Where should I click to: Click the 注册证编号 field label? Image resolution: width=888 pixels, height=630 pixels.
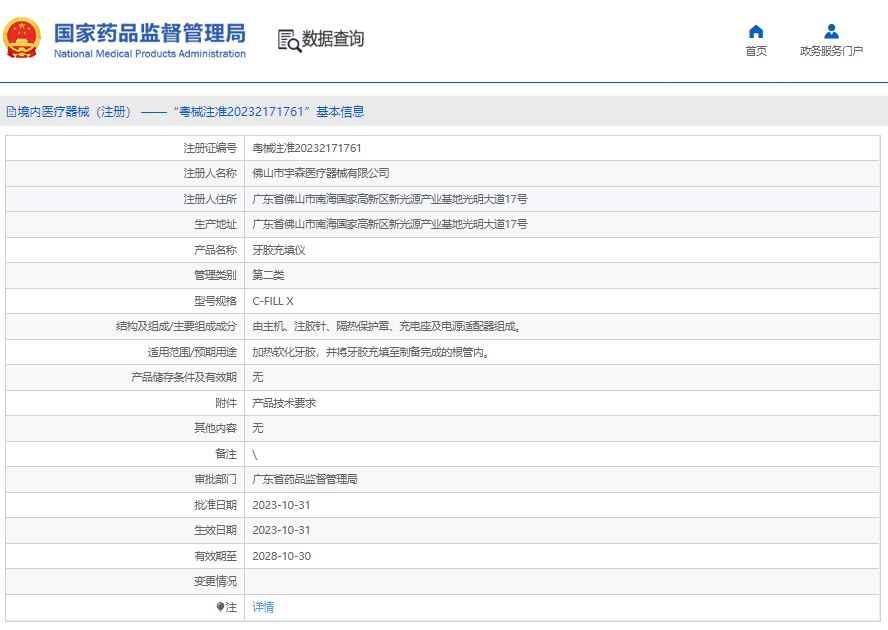[x=210, y=148]
